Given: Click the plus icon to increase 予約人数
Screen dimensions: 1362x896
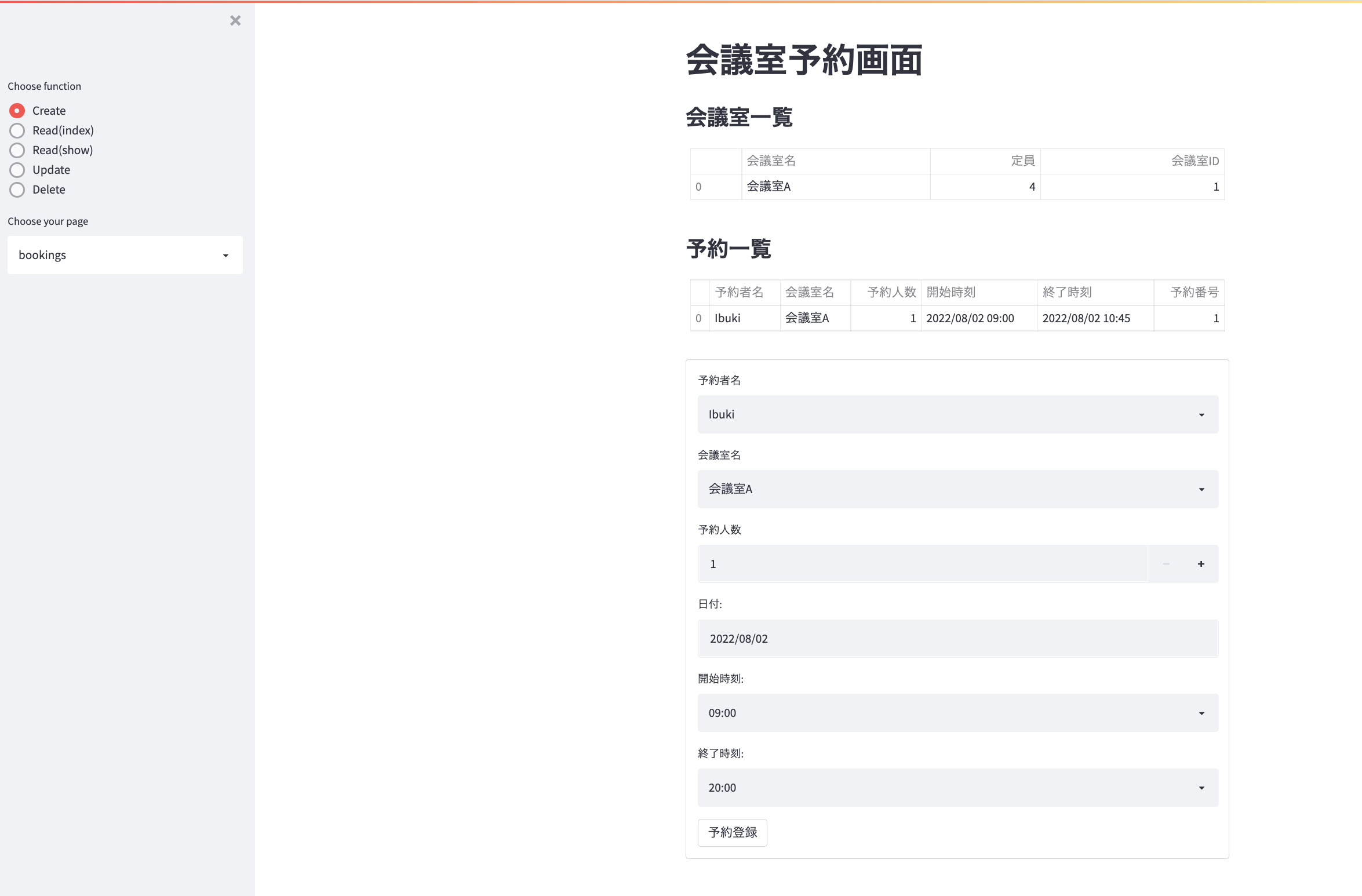Looking at the screenshot, I should (x=1201, y=563).
